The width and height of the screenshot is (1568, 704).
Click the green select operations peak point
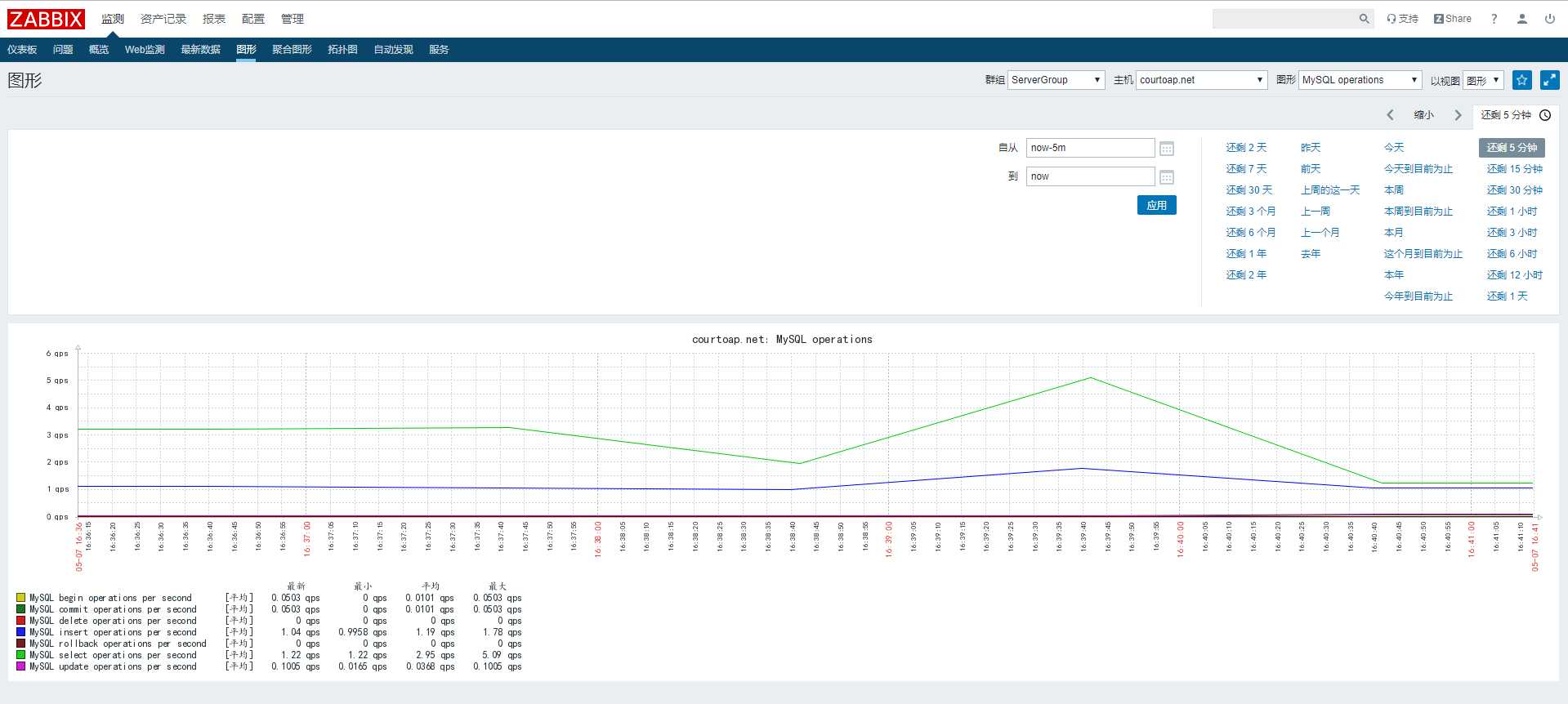(1091, 377)
